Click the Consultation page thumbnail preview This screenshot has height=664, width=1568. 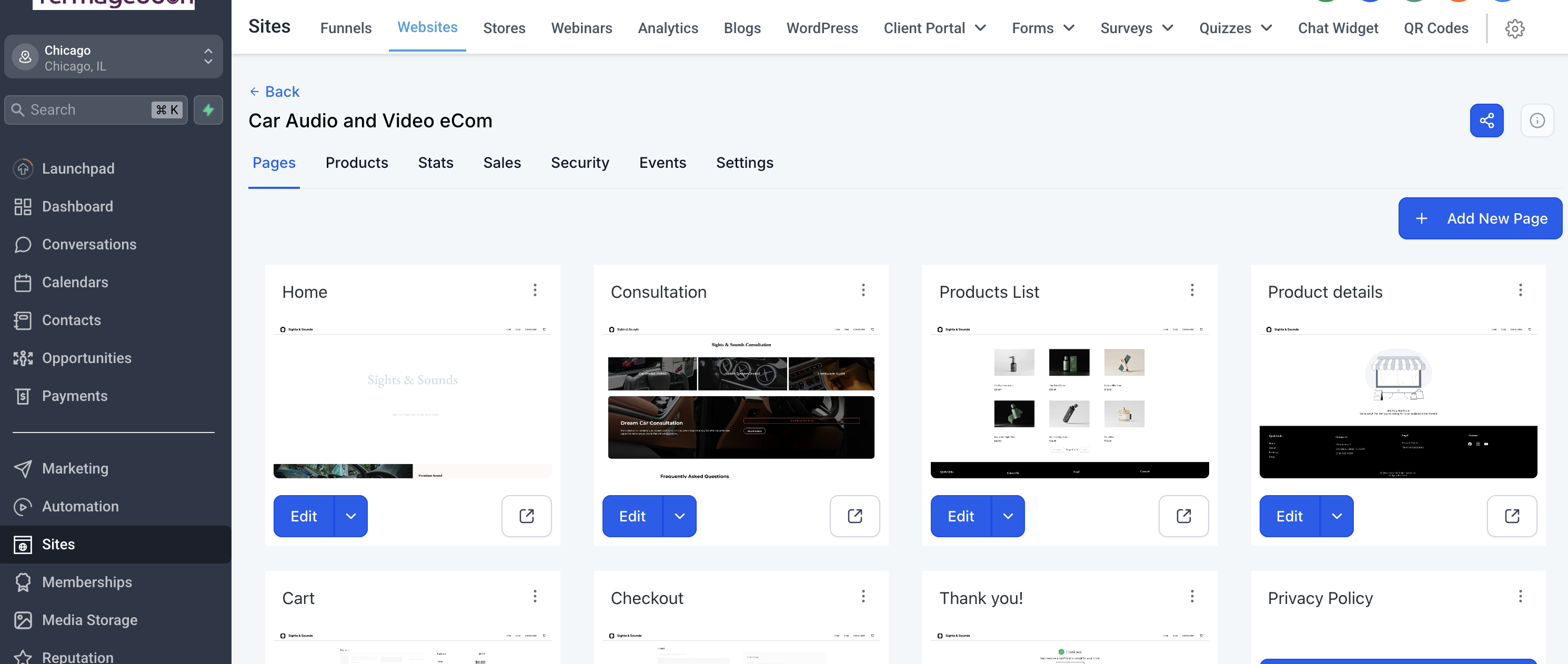(x=740, y=401)
